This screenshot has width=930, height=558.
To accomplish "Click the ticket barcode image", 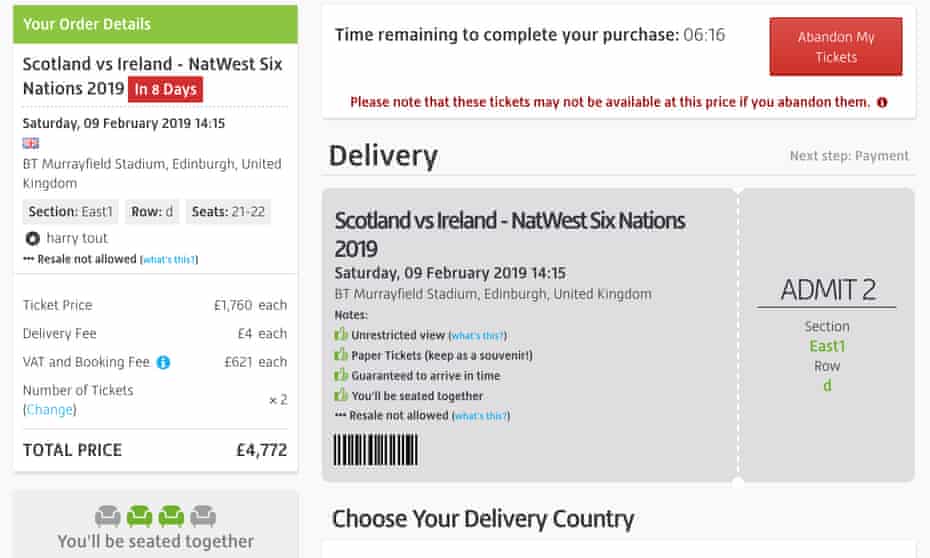I will [375, 449].
